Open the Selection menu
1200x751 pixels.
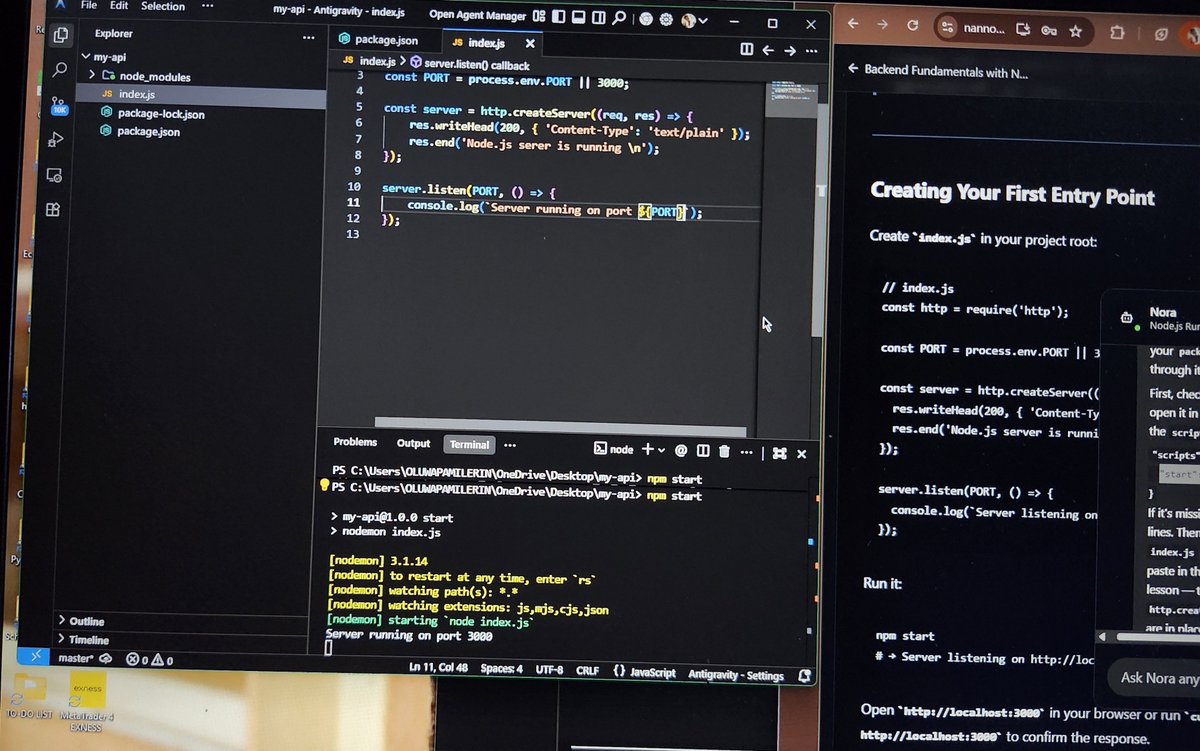click(163, 6)
